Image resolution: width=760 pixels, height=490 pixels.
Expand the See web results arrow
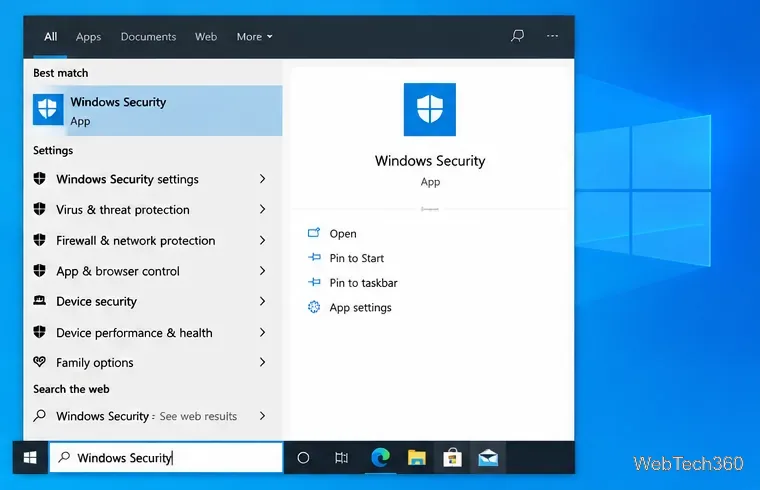point(262,416)
